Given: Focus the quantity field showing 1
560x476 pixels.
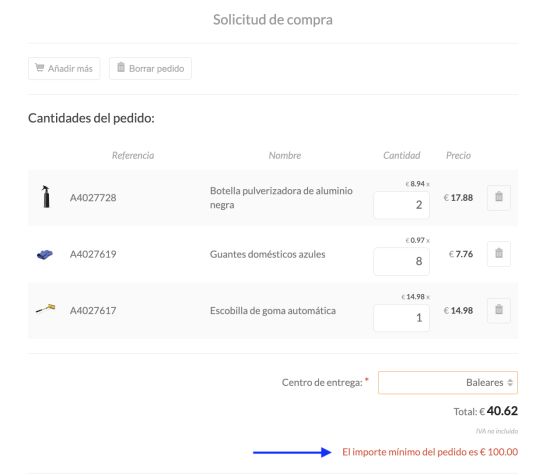Looking at the screenshot, I should point(401,317).
